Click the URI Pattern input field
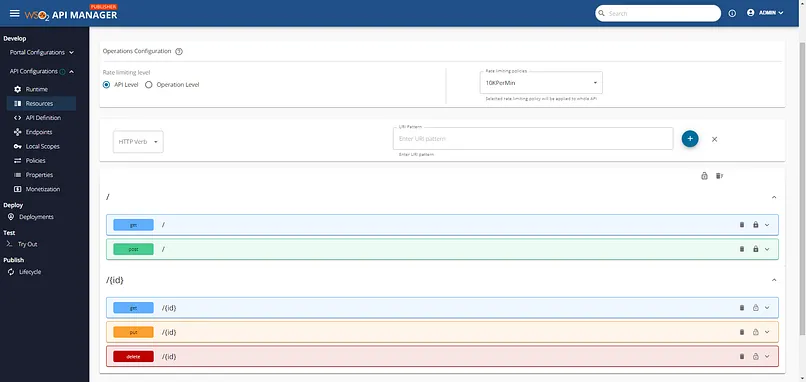 (533, 139)
